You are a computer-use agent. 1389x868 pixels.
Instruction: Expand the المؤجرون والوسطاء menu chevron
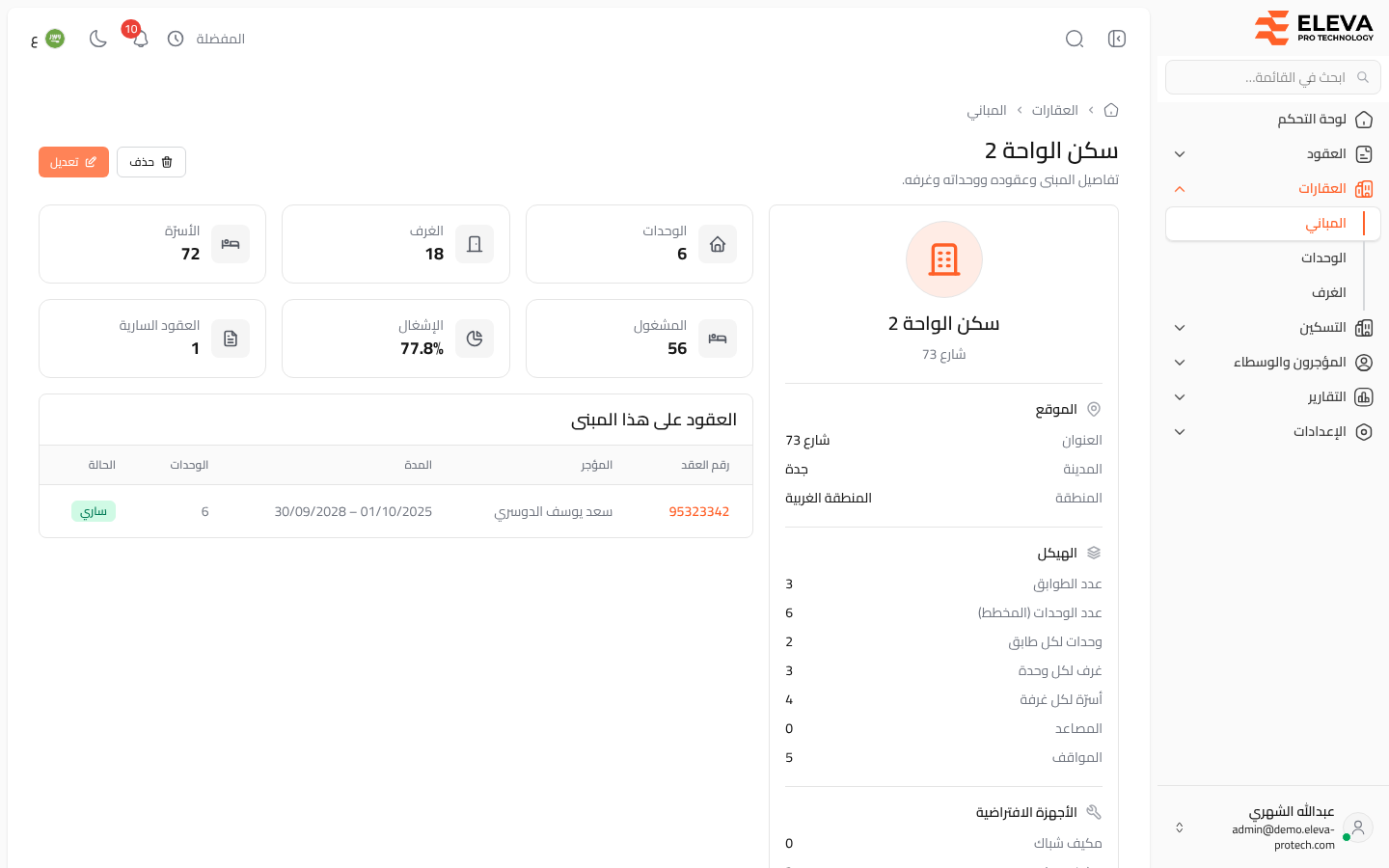click(1180, 363)
